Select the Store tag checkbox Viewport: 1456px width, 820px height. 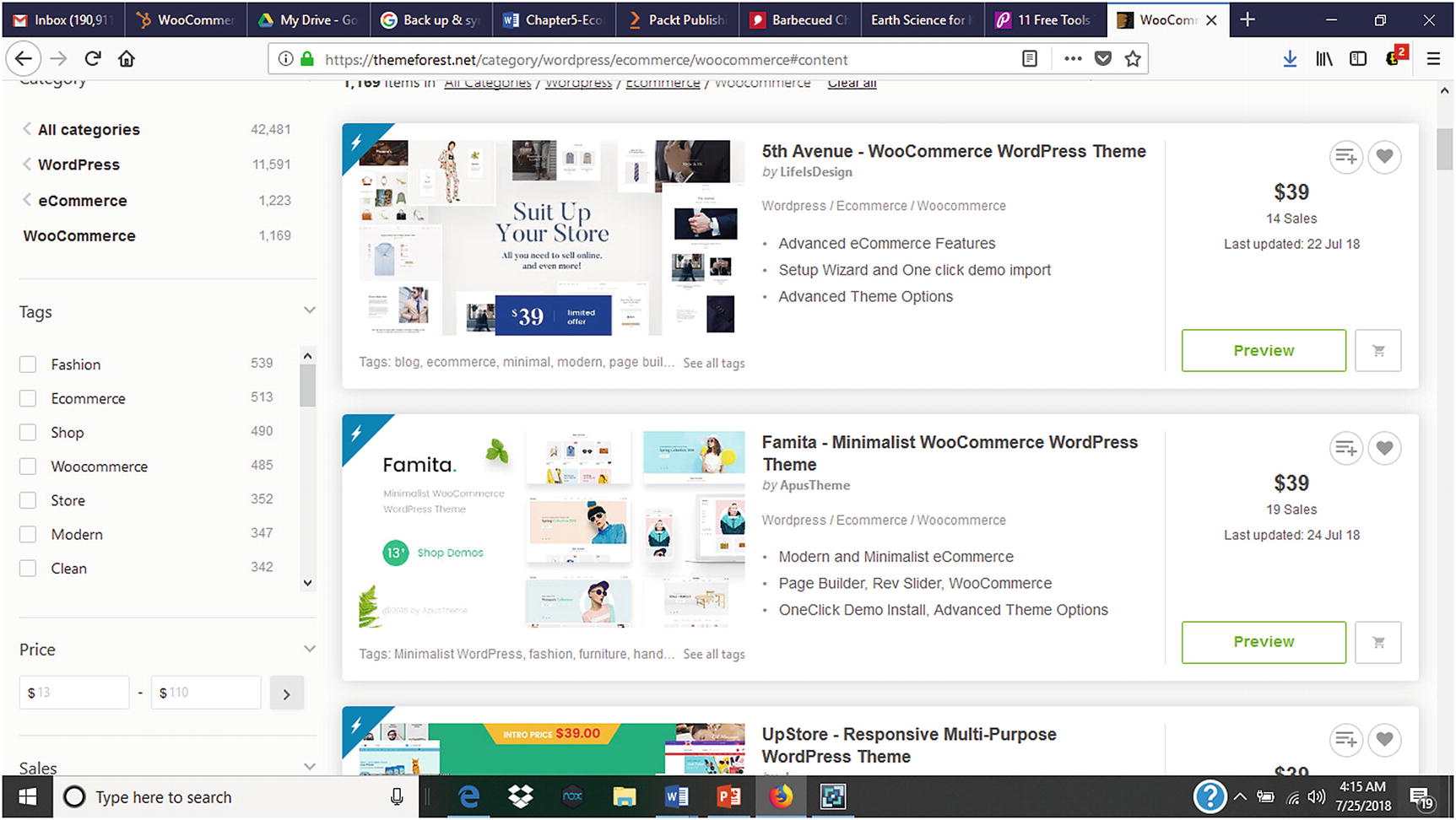pos(28,500)
